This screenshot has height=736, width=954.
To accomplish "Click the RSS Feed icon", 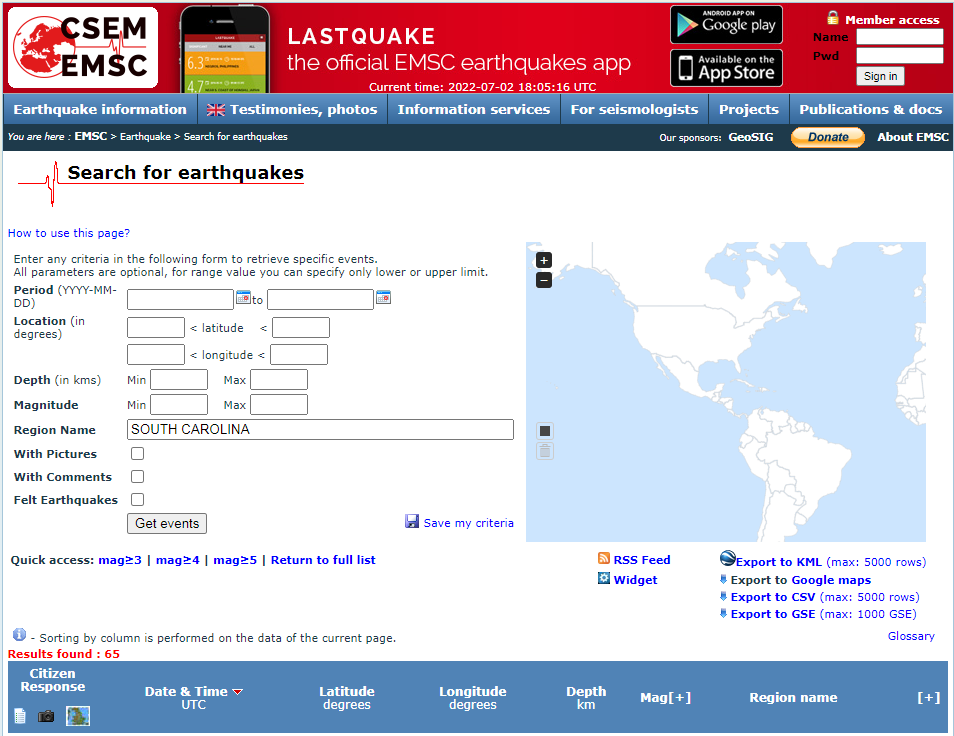I will tap(604, 558).
